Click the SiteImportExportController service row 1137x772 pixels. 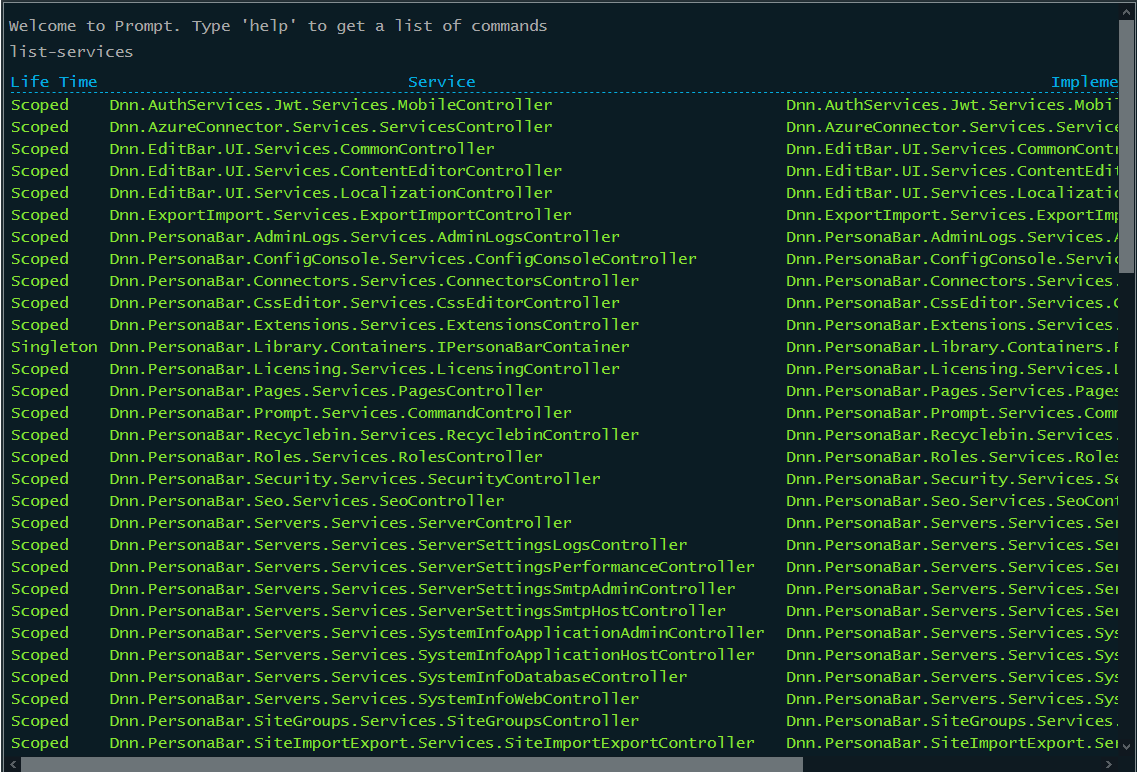[430, 742]
